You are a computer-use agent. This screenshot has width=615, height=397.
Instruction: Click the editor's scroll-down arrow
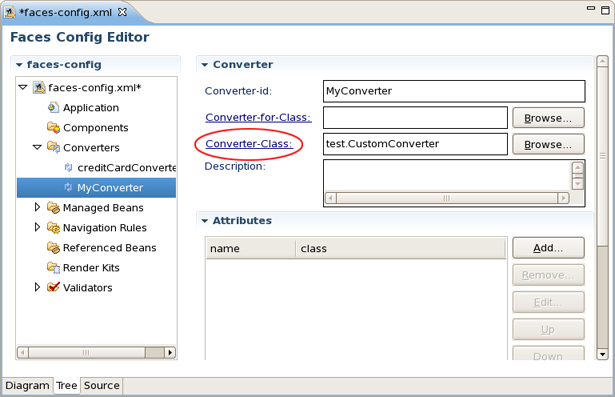click(x=602, y=354)
